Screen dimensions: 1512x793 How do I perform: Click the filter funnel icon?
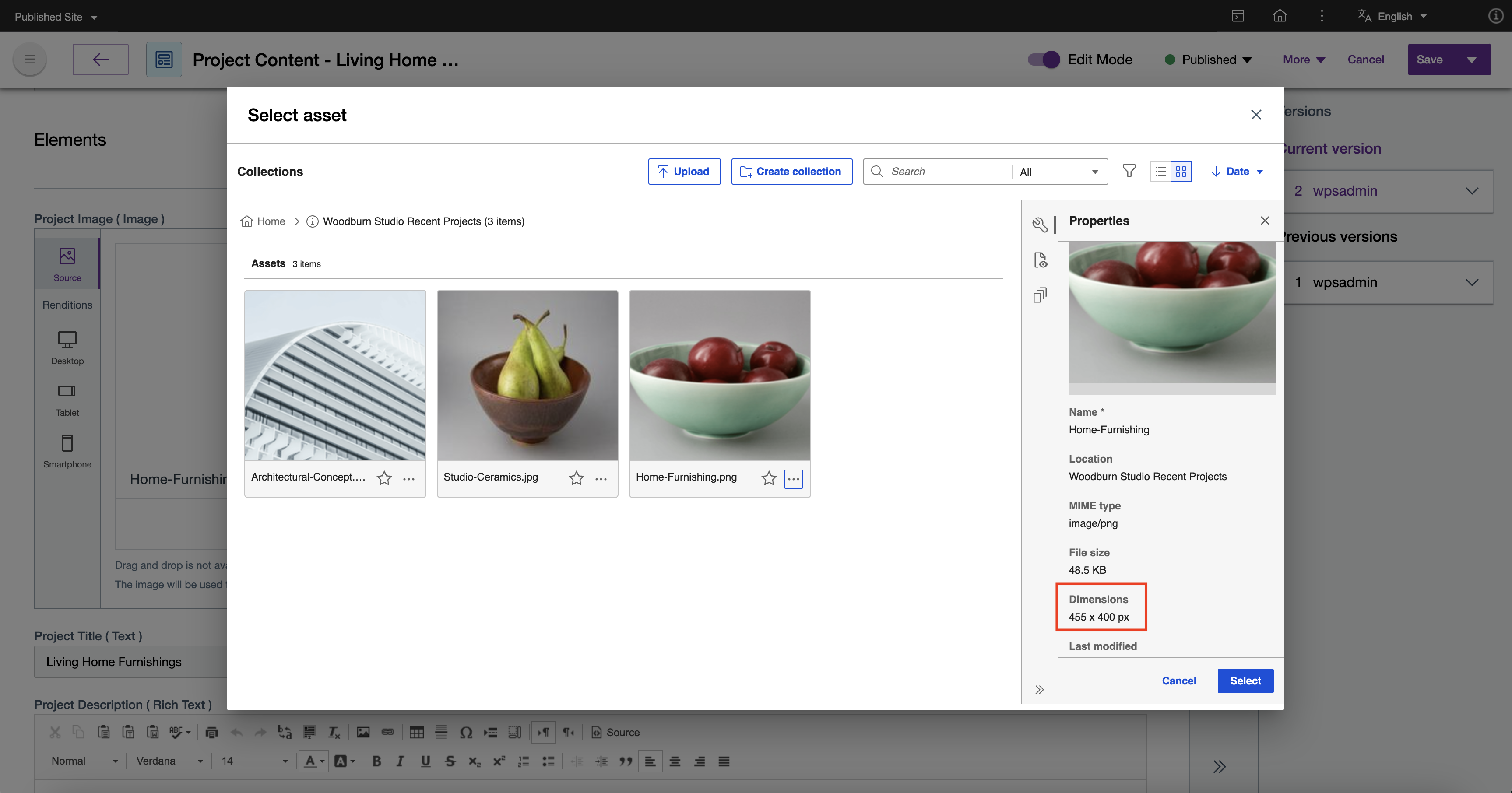click(1129, 171)
